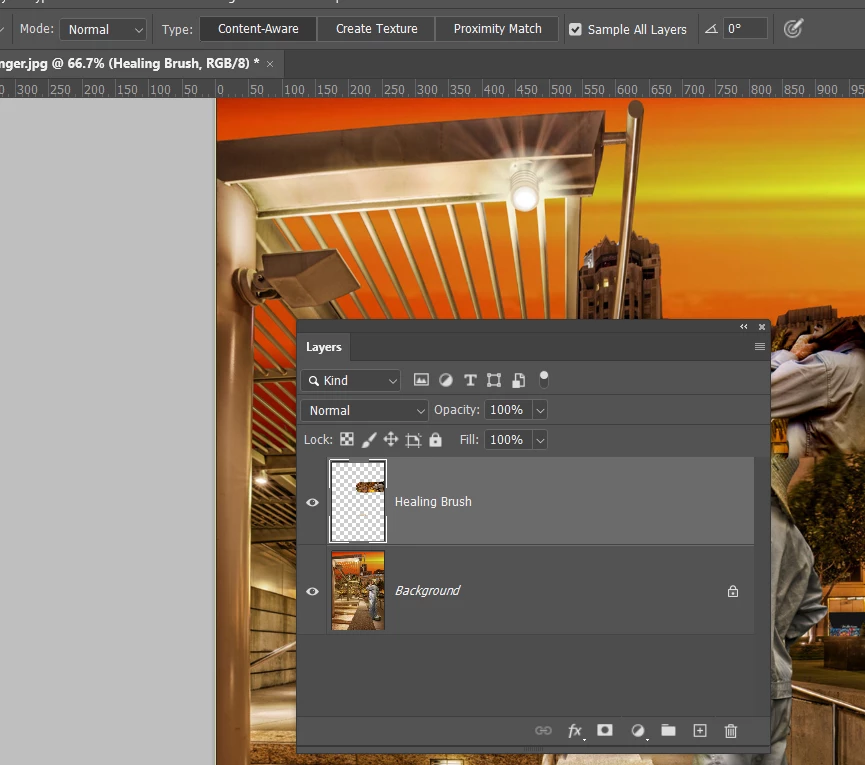Create a new layer with the plus icon
Image resolution: width=865 pixels, height=765 pixels.
tap(700, 731)
